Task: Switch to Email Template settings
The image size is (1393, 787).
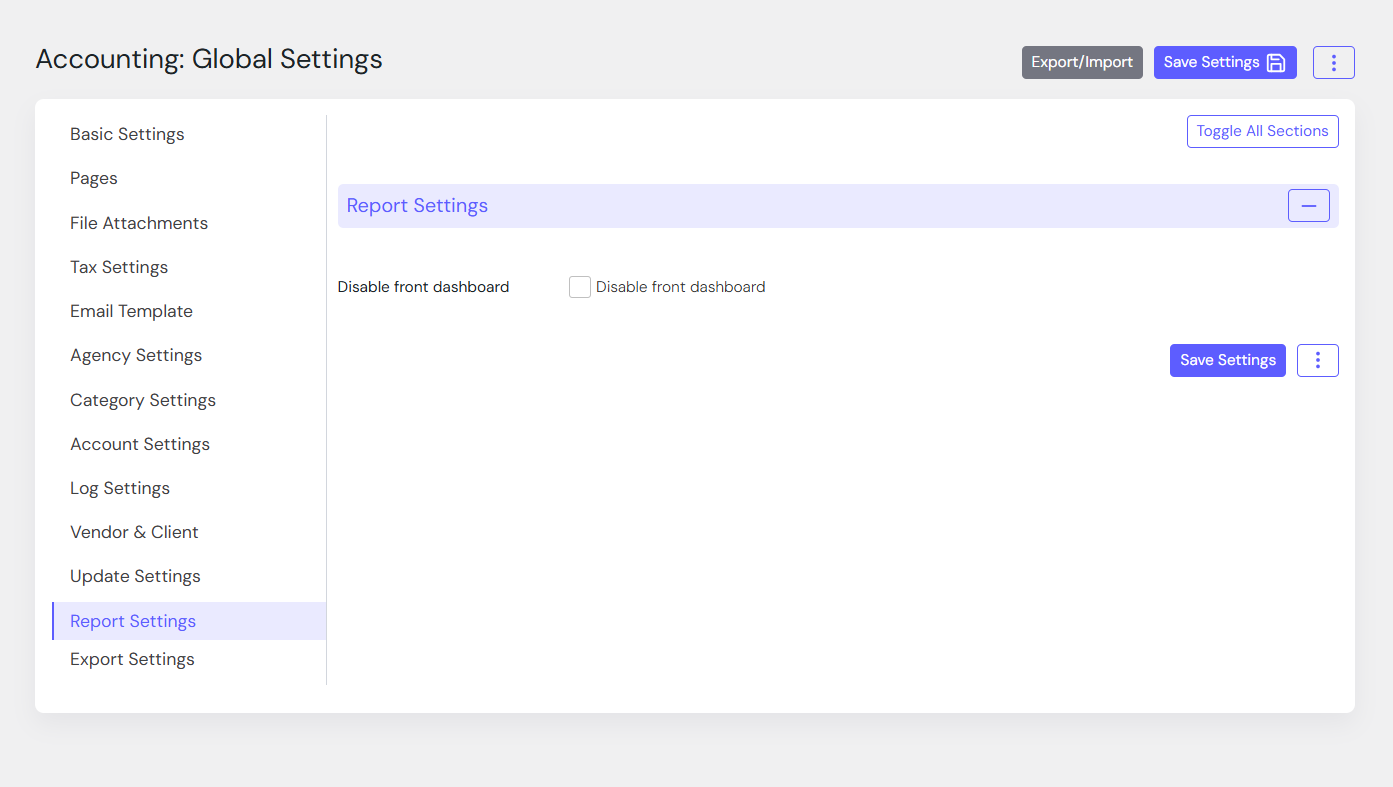Action: click(131, 311)
